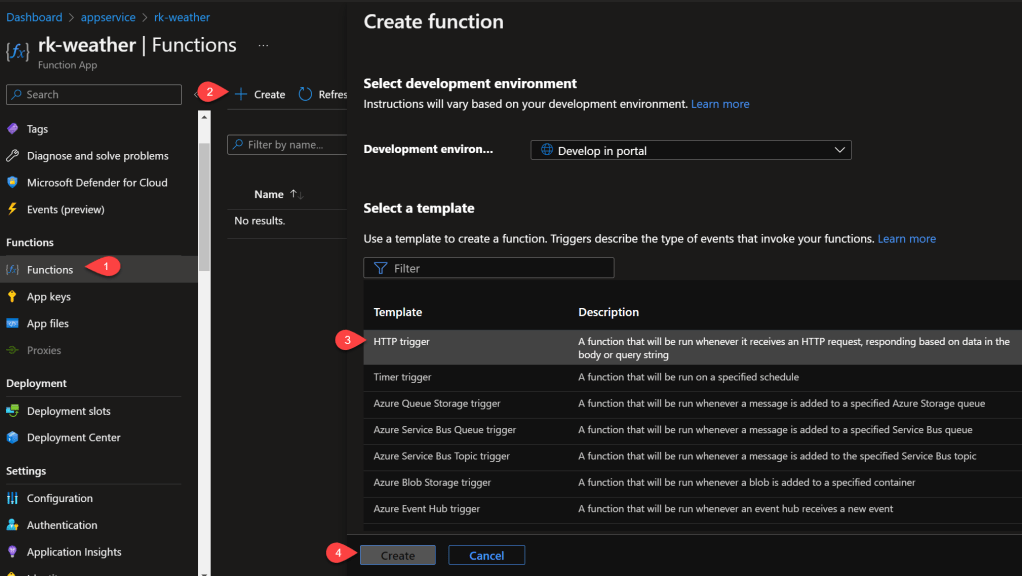This screenshot has height=576, width=1022.
Task: Expand the Development environment dropdown
Action: click(x=690, y=151)
